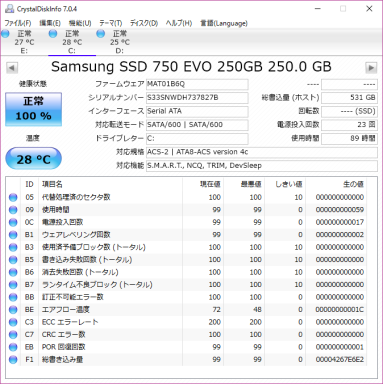Switch to the C: drive tab at 28 °C

point(72,42)
